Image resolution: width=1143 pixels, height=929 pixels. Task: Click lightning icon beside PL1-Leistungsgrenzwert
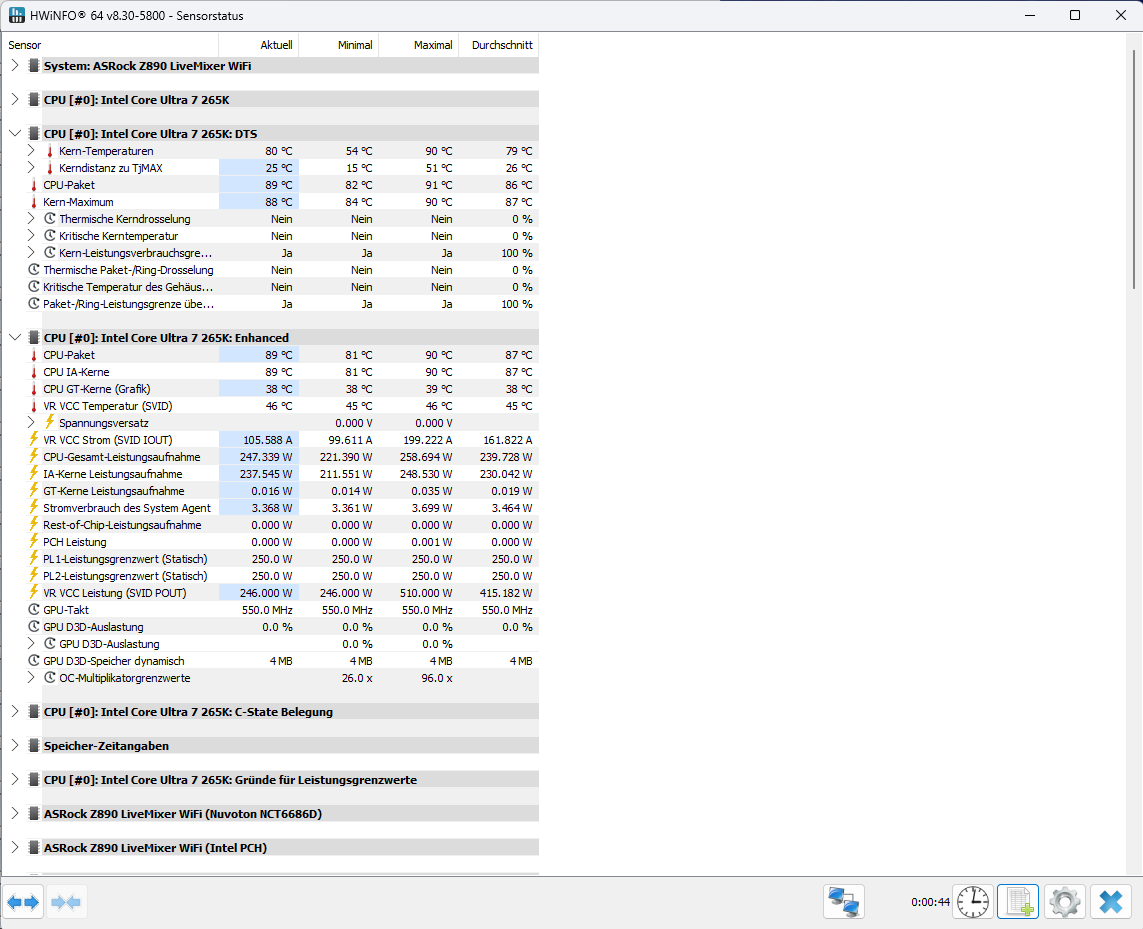click(x=34, y=559)
